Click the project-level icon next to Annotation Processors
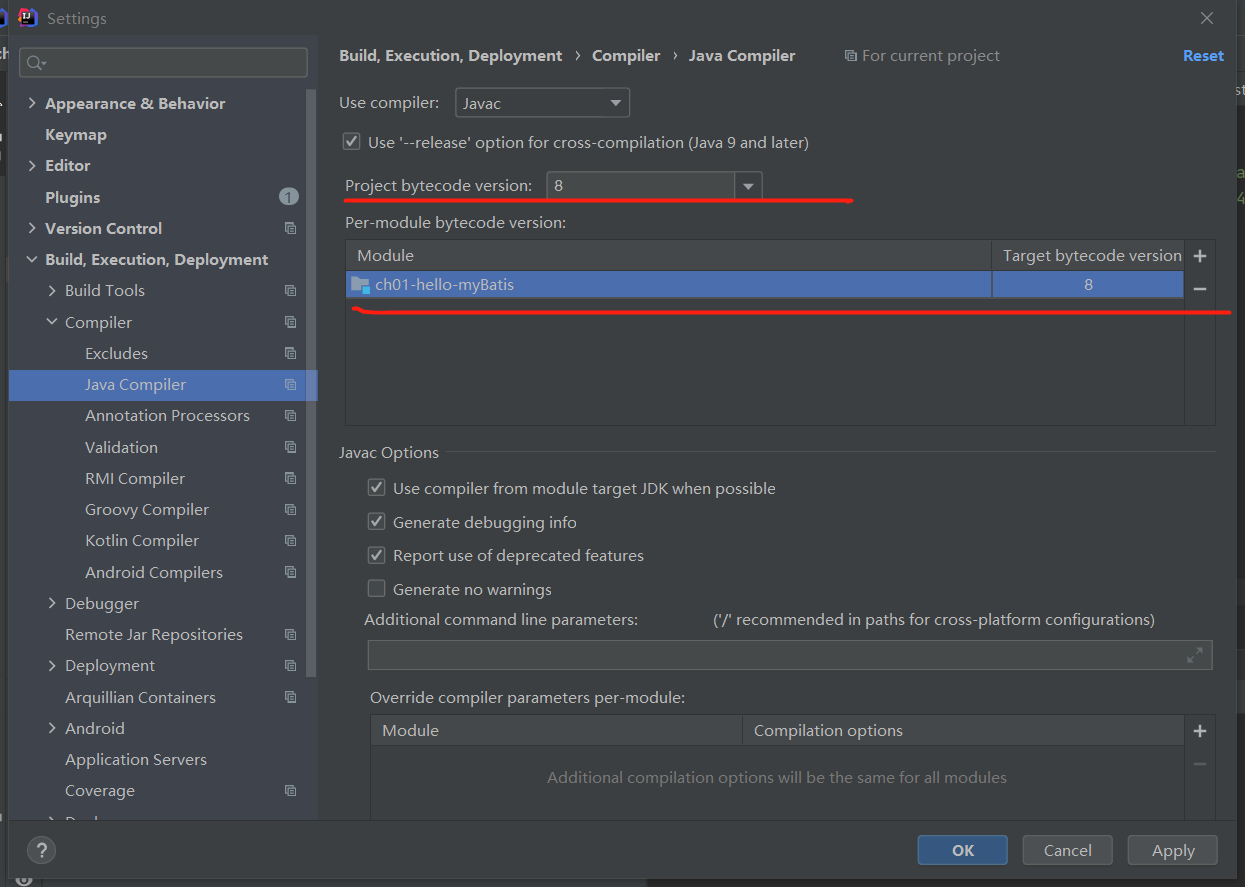The height and width of the screenshot is (887, 1245). tap(290, 416)
